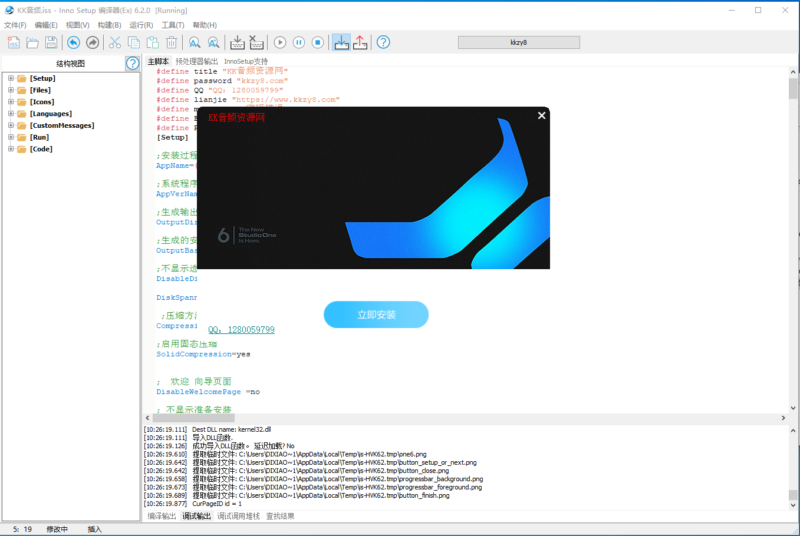The image size is (800, 536).
Task: Click the new script file icon
Action: (14, 42)
